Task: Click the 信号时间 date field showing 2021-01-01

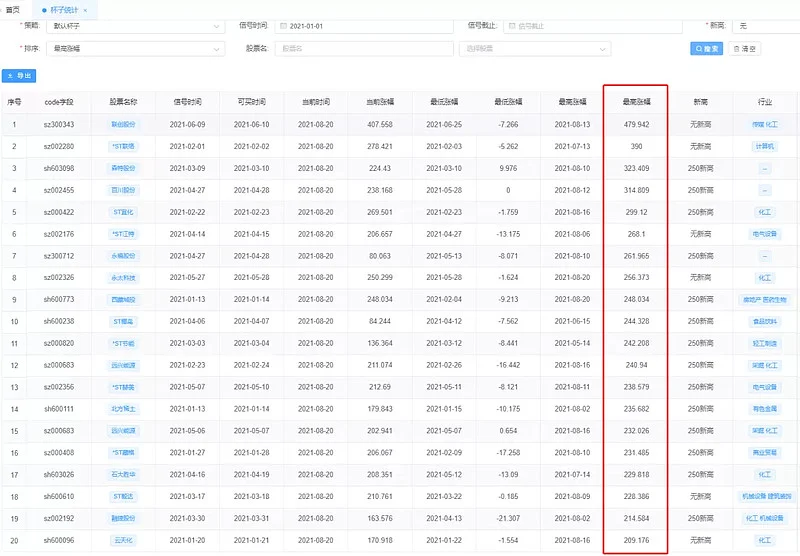Action: (364, 26)
